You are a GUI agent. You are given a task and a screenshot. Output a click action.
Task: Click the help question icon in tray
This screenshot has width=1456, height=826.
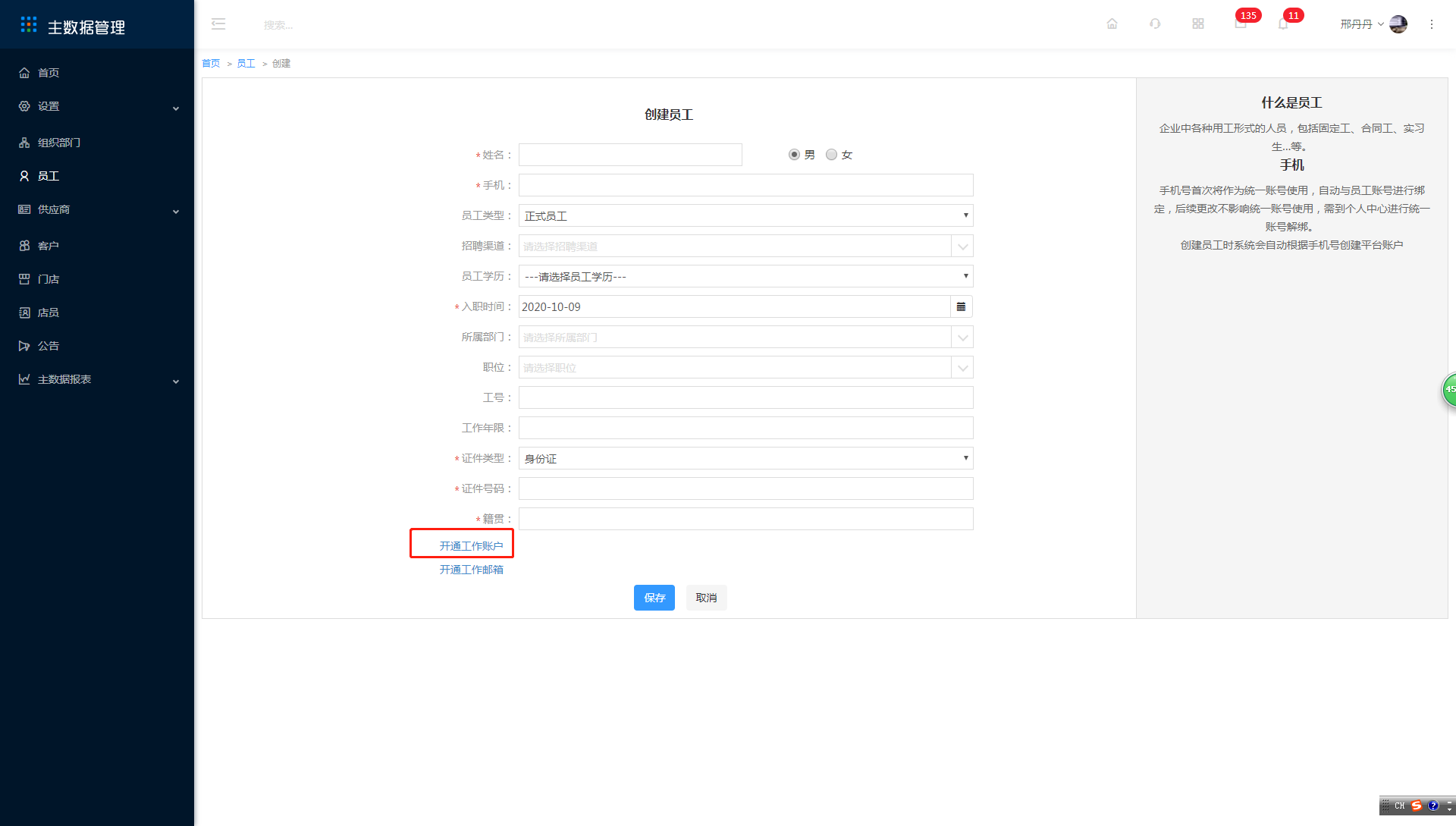coord(1433,806)
